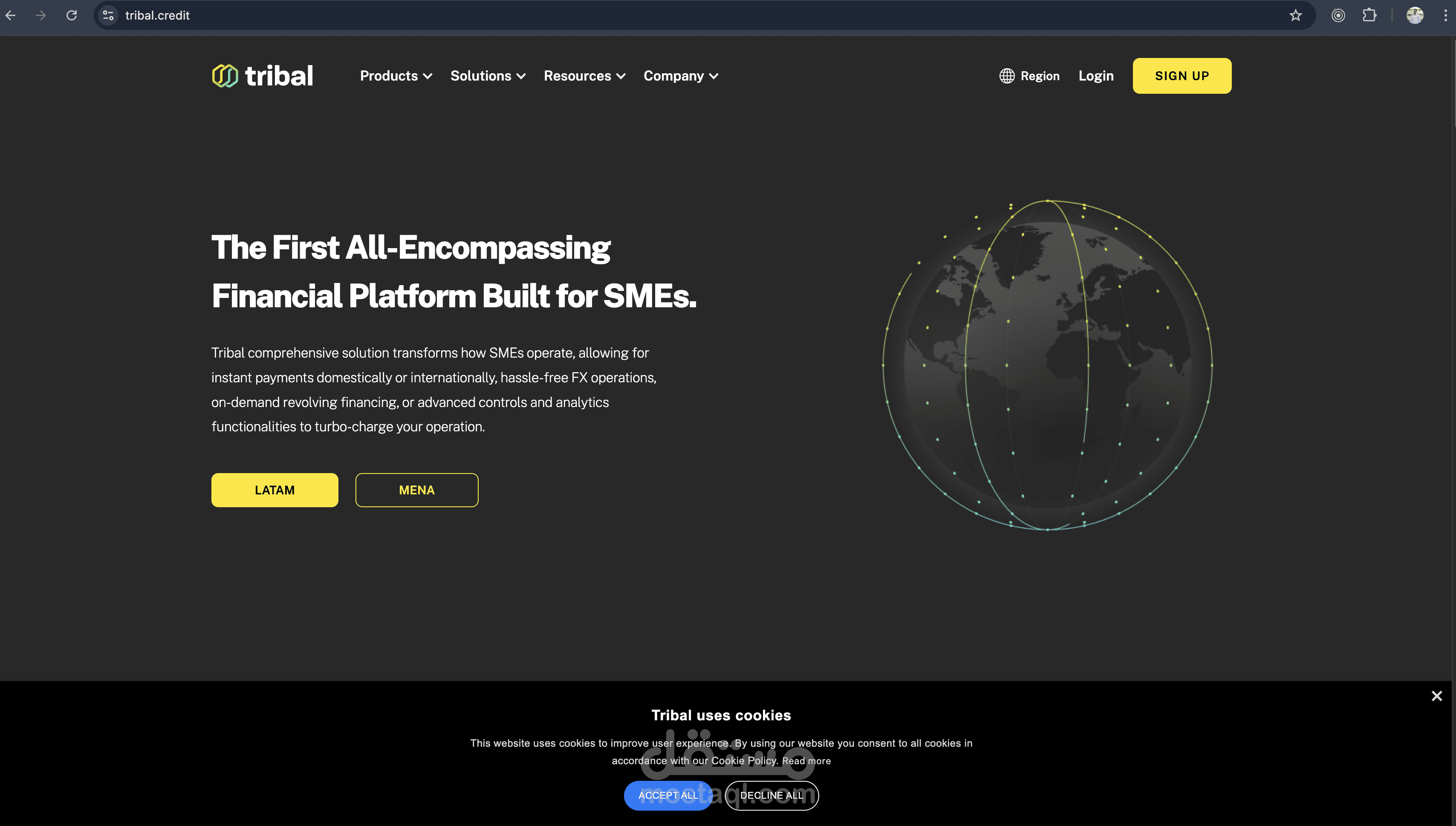Close the cookie banner with the X
This screenshot has height=826, width=1456.
[1436, 696]
